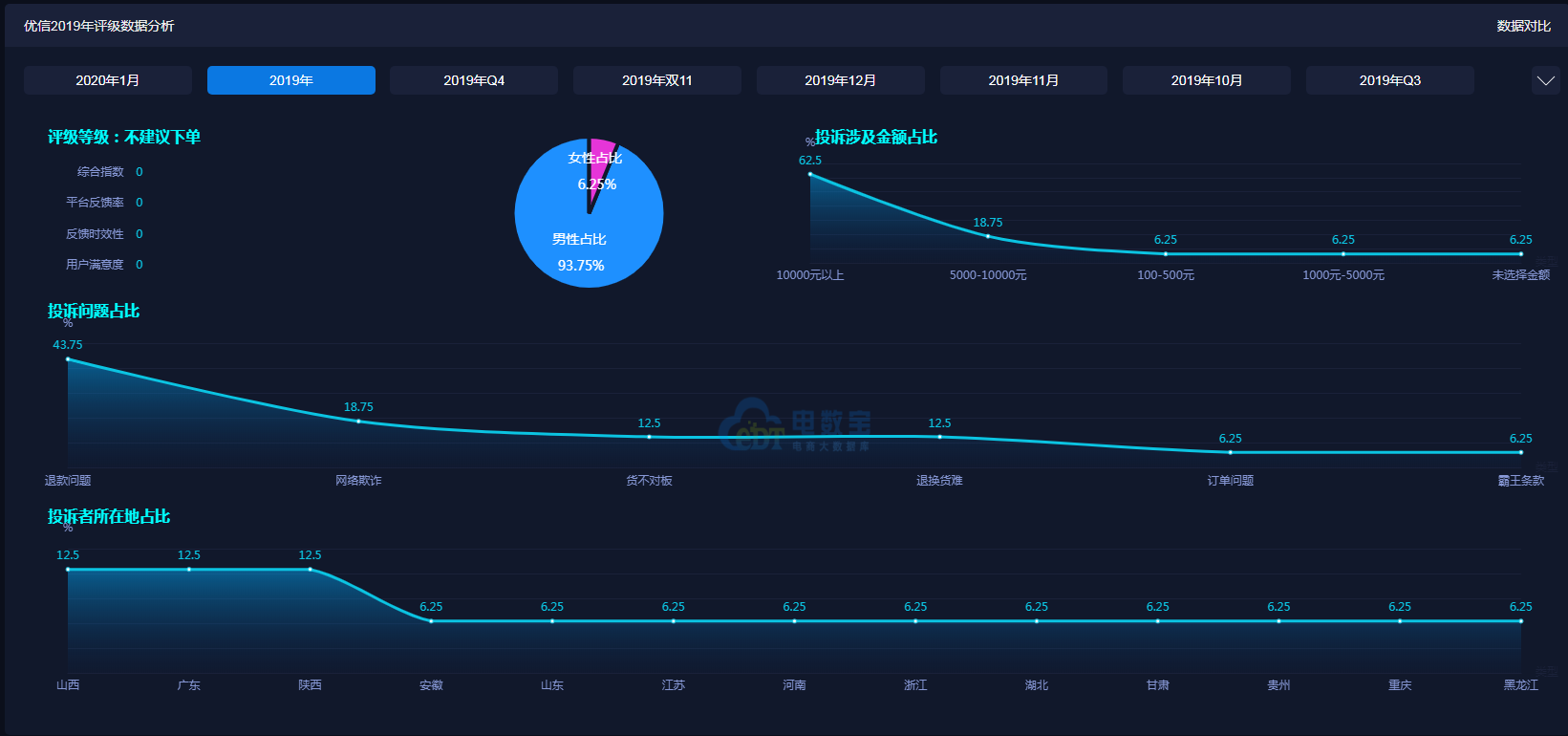This screenshot has width=1568, height=736.
Task: Click the 6.25 point for 浙江
Action: 915,620
